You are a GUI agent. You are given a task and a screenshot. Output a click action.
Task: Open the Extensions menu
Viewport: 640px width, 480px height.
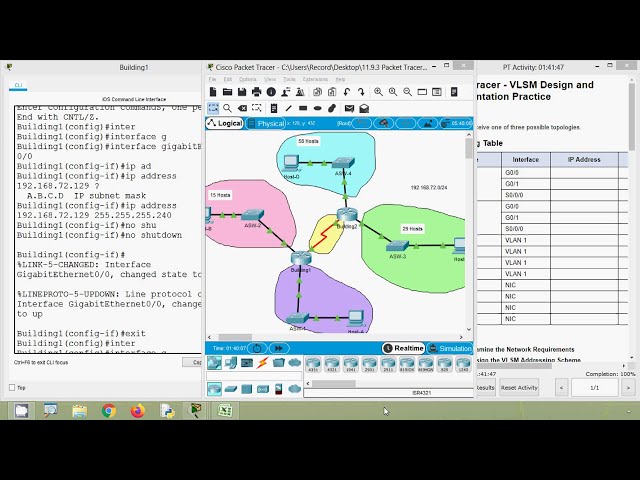pos(315,79)
